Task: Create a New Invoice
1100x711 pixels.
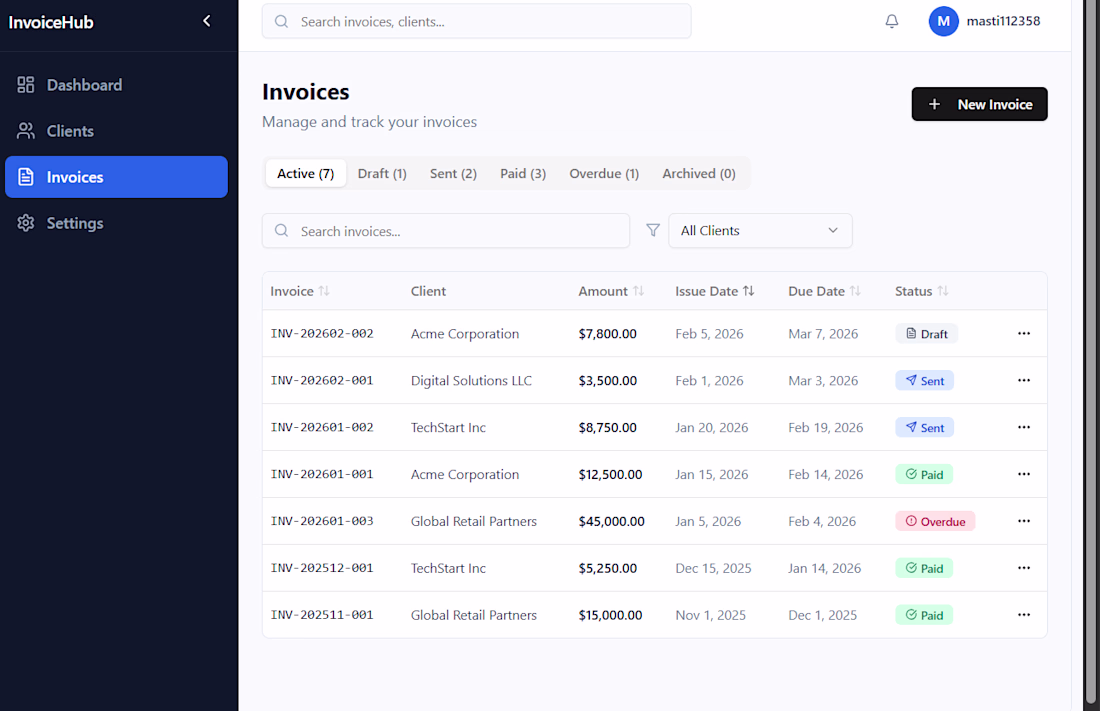Action: click(979, 104)
